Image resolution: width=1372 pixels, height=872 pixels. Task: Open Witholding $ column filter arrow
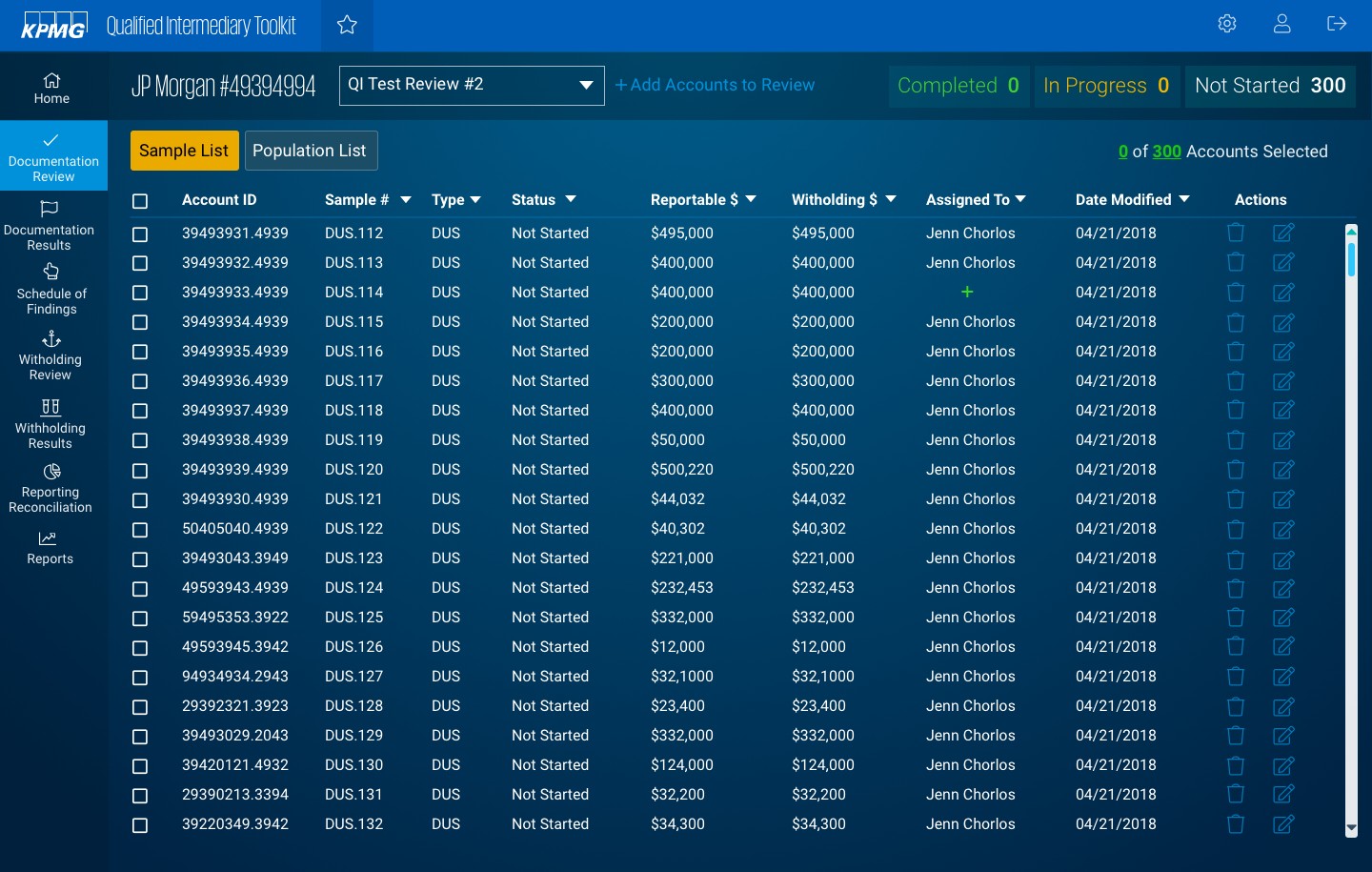(x=891, y=199)
